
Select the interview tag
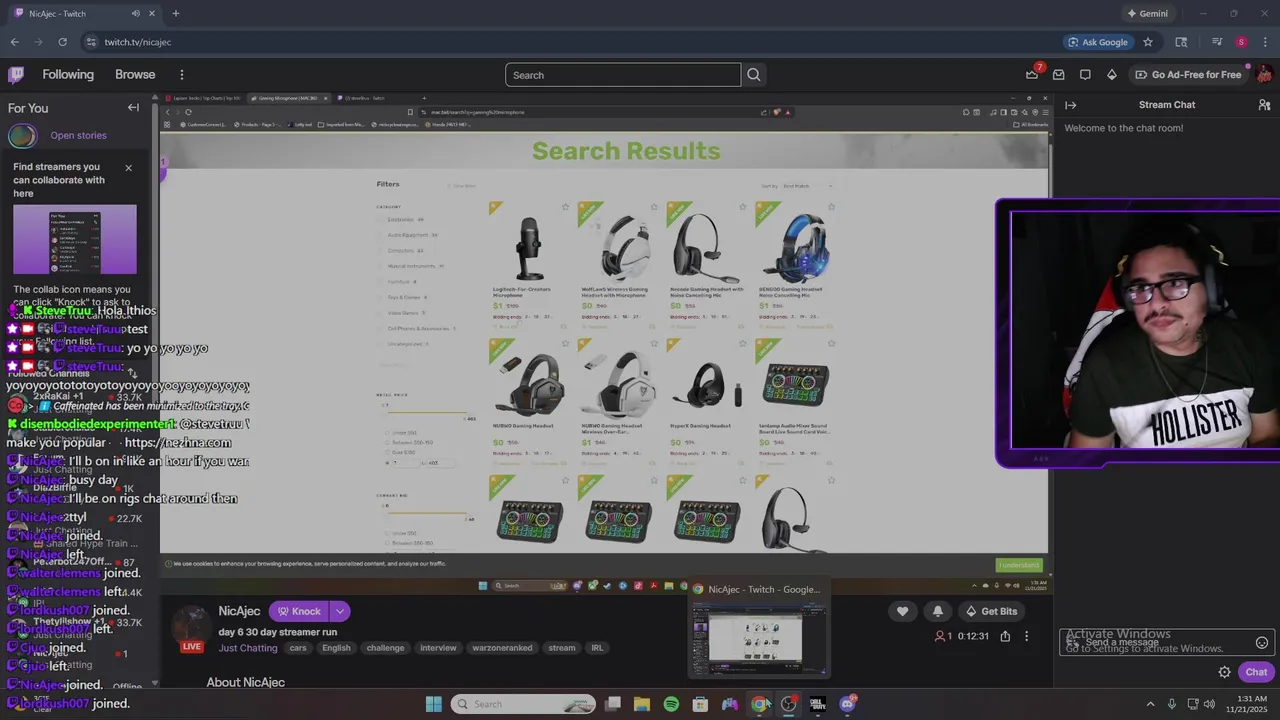438,647
